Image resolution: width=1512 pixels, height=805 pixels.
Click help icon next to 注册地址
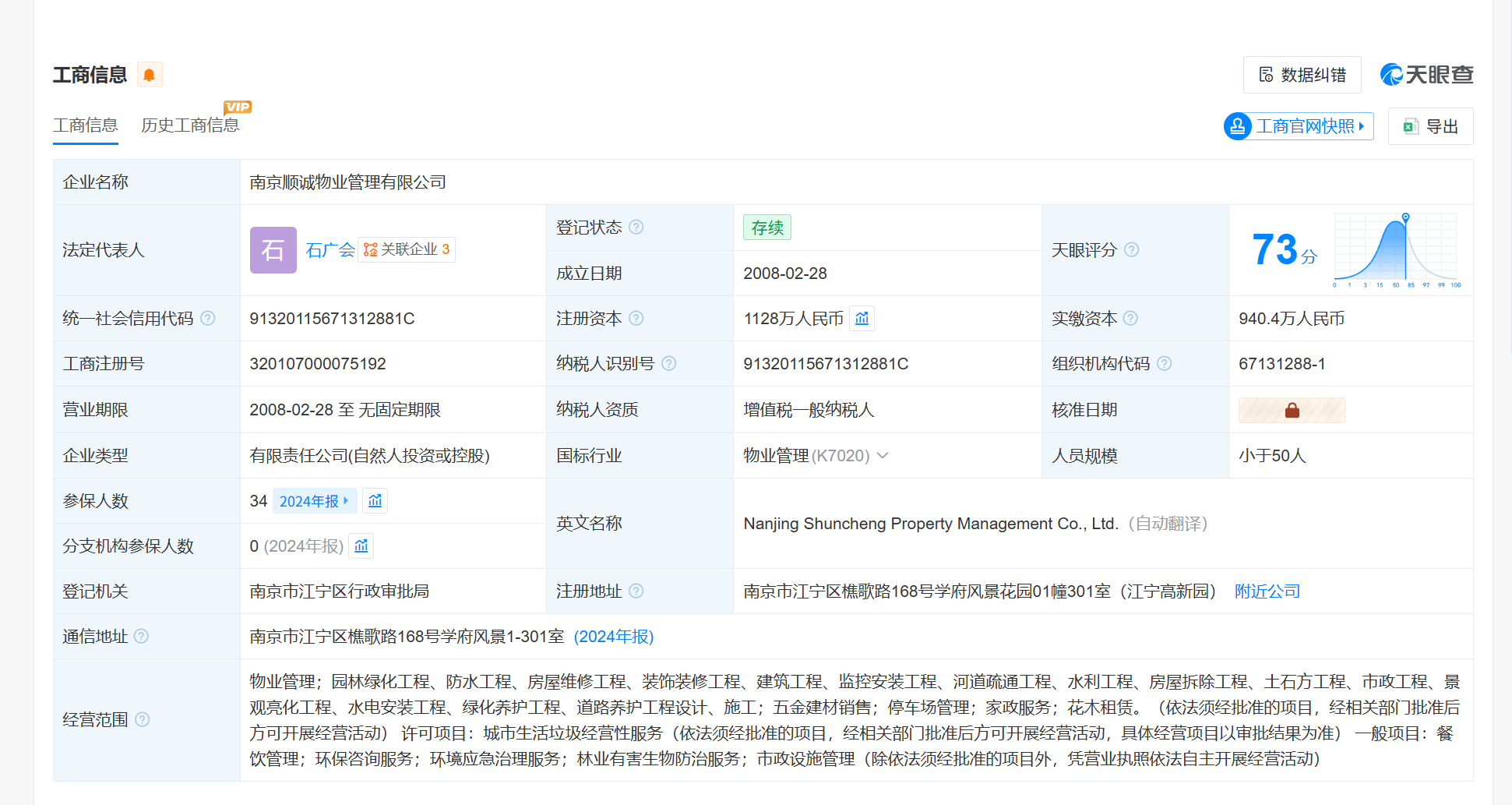(636, 591)
